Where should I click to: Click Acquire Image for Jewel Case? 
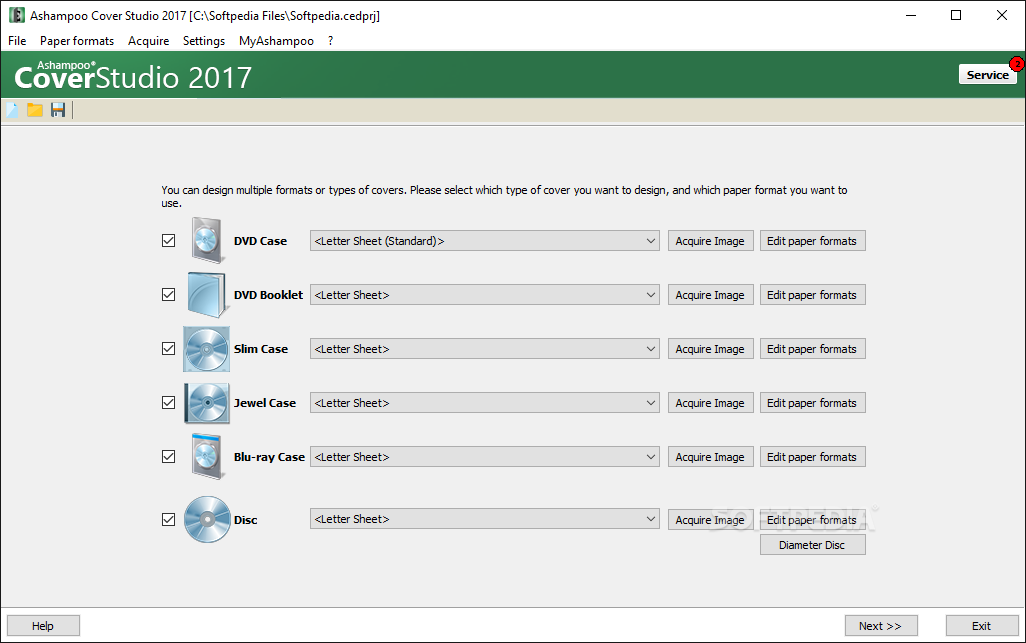pyautogui.click(x=710, y=403)
